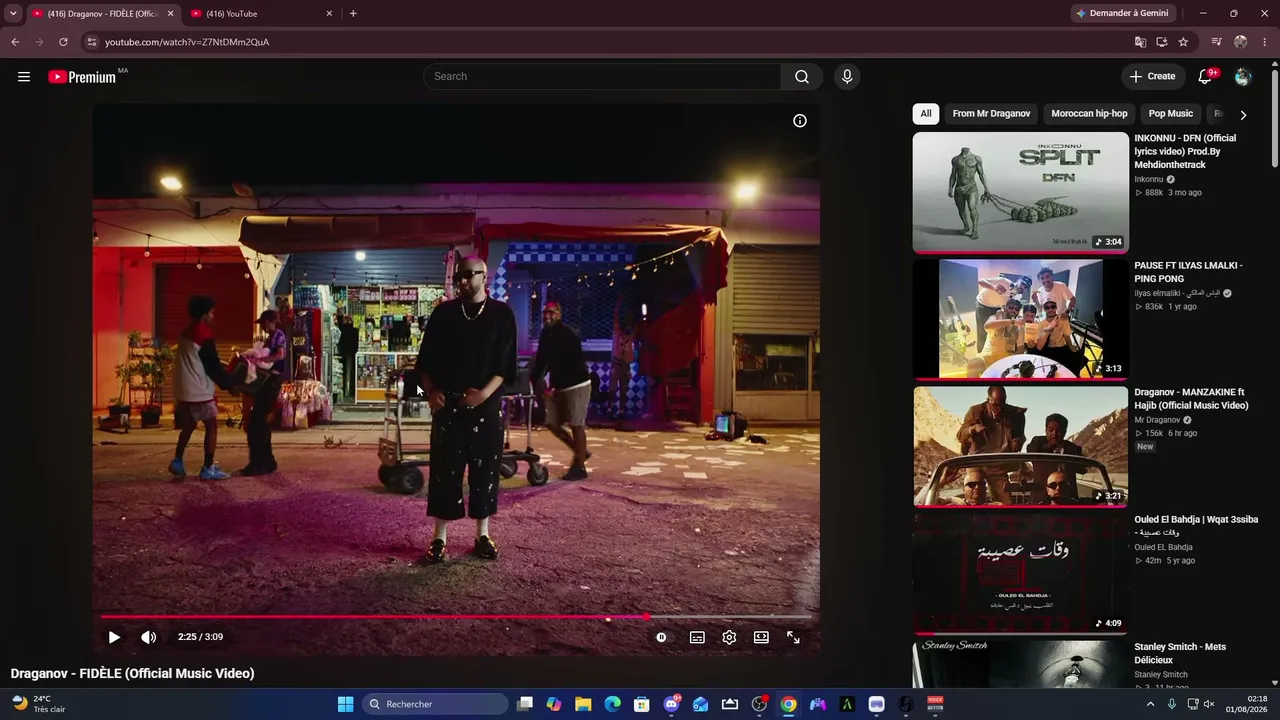Go to YouTube Premium home logo
The image size is (1280, 720).
coord(82,77)
